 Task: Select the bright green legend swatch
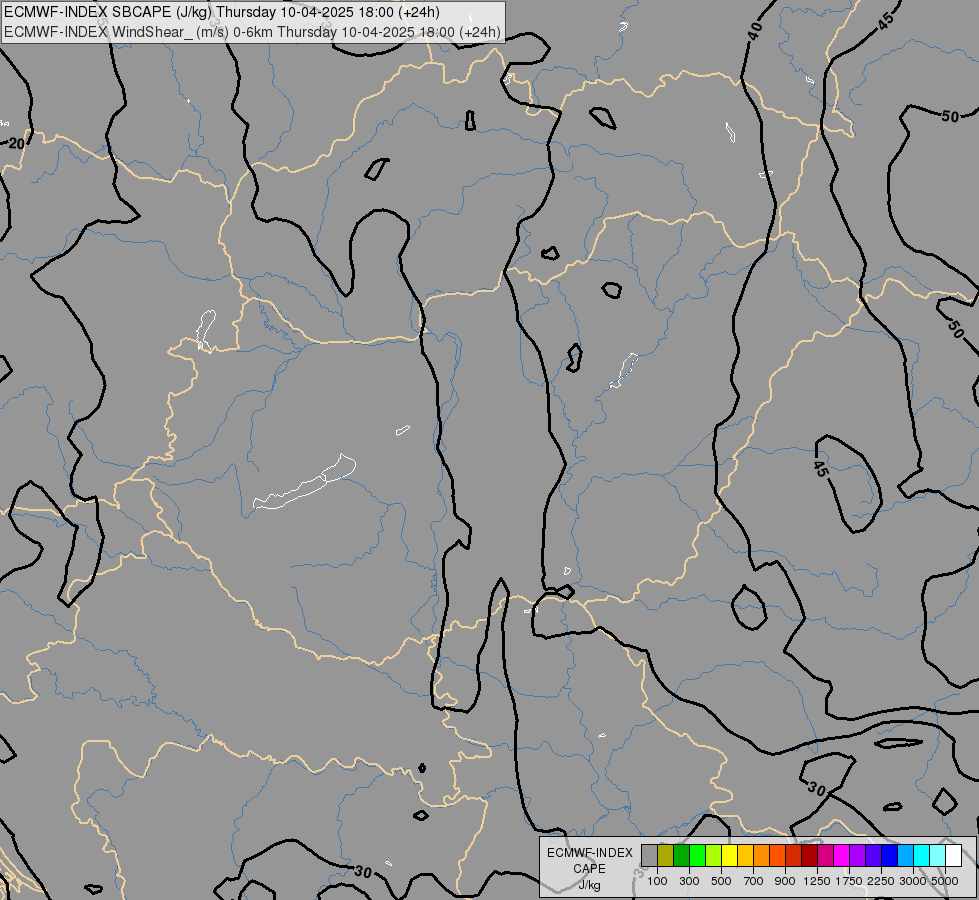click(697, 855)
